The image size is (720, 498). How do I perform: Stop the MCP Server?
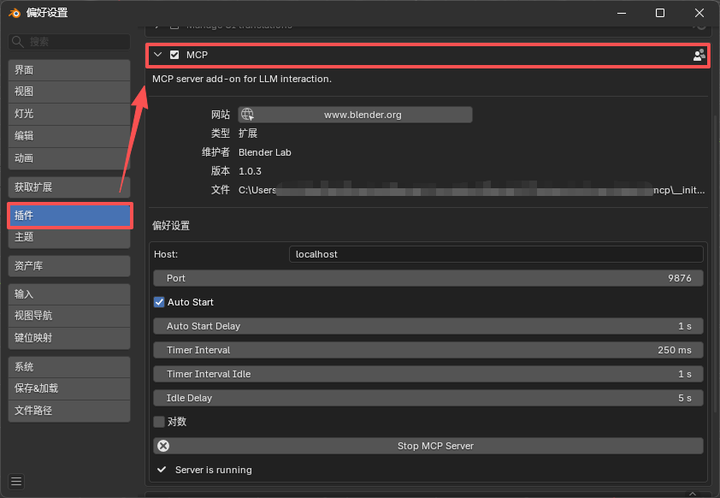click(x=428, y=446)
